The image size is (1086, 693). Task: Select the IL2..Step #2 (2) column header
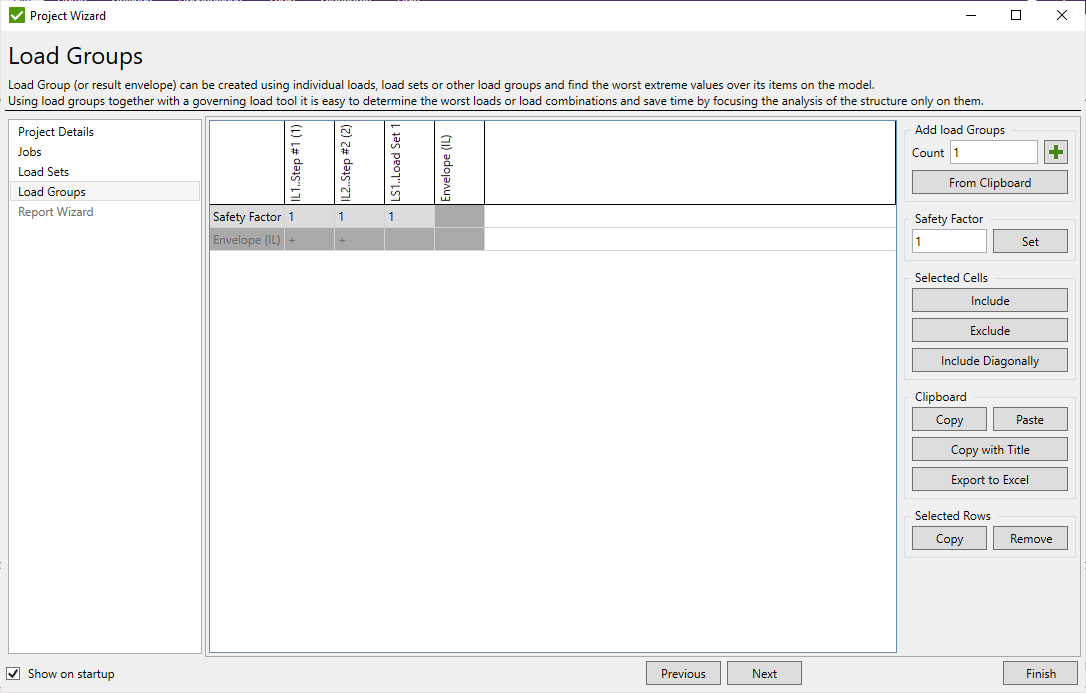click(359, 163)
